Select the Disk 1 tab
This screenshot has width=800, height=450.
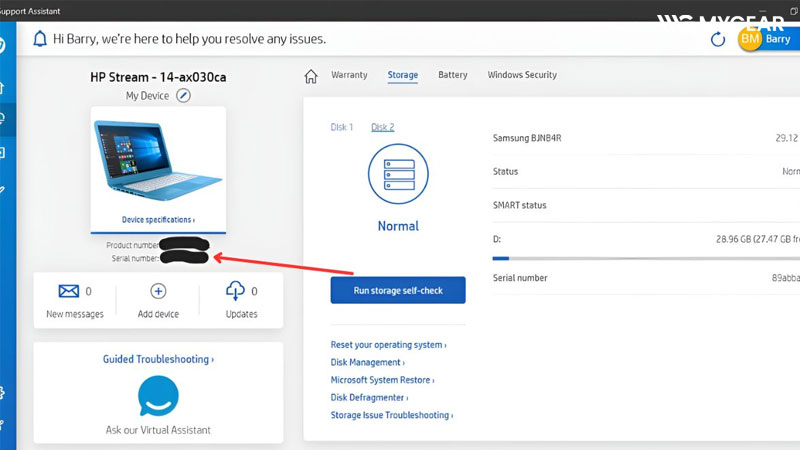tap(342, 127)
